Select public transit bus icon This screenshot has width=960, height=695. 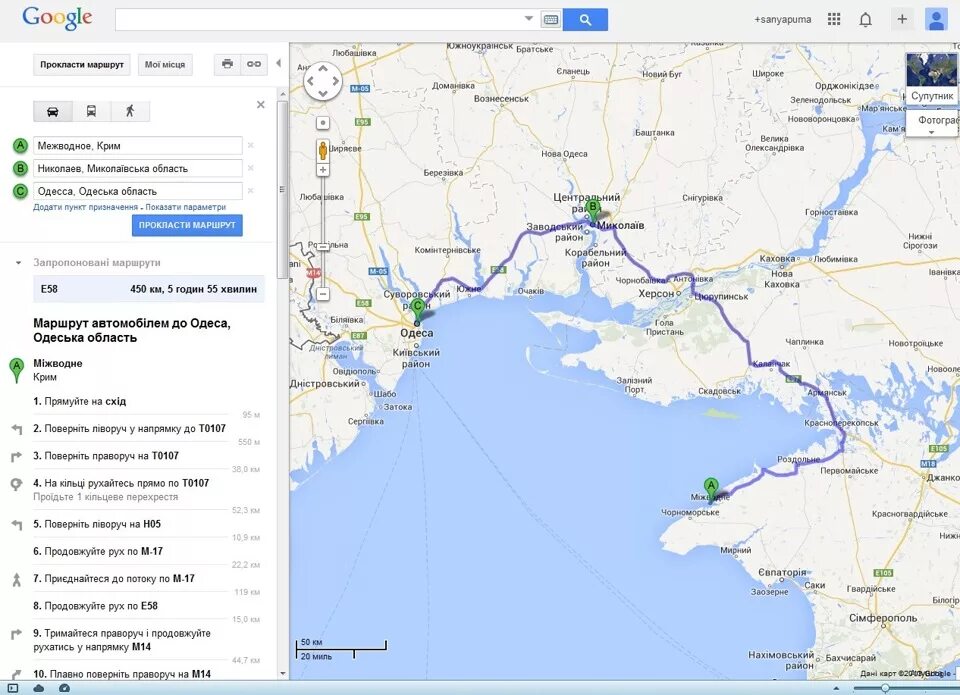click(x=91, y=111)
